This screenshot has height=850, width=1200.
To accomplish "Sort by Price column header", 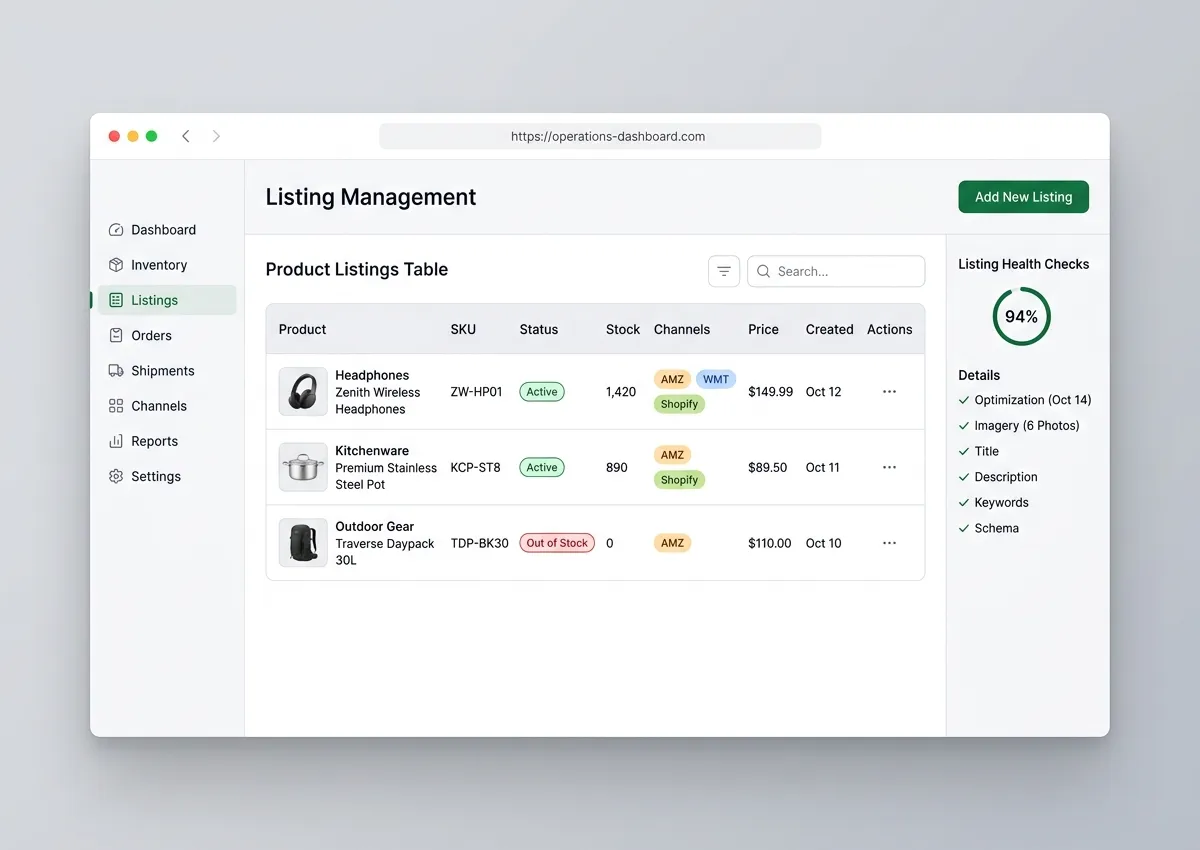I will [x=763, y=329].
